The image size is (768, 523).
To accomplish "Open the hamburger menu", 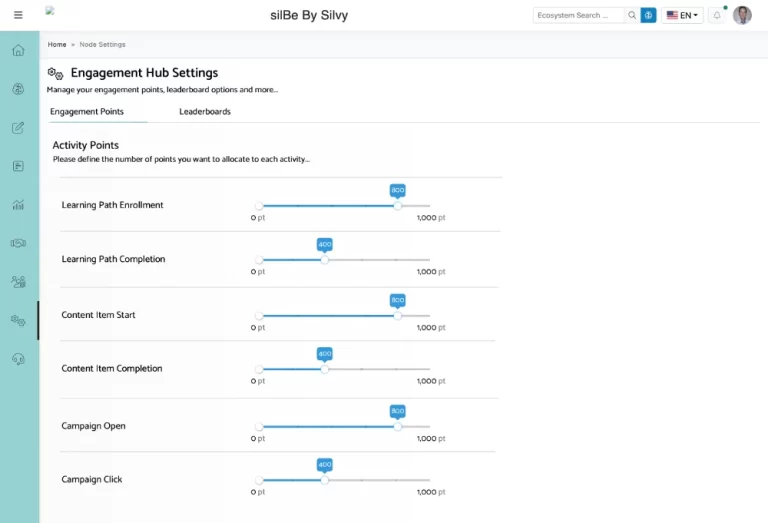I will (x=18, y=15).
